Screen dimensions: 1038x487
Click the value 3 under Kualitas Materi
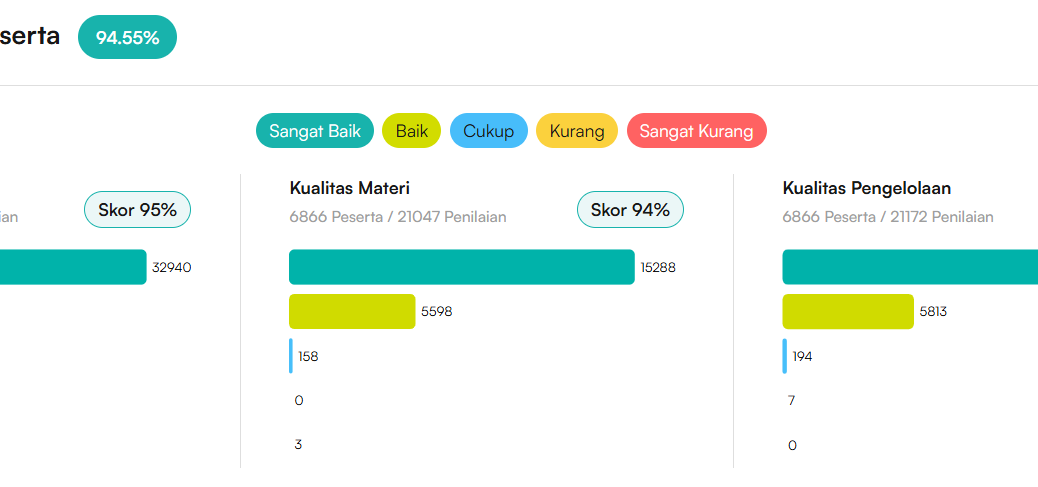(298, 445)
